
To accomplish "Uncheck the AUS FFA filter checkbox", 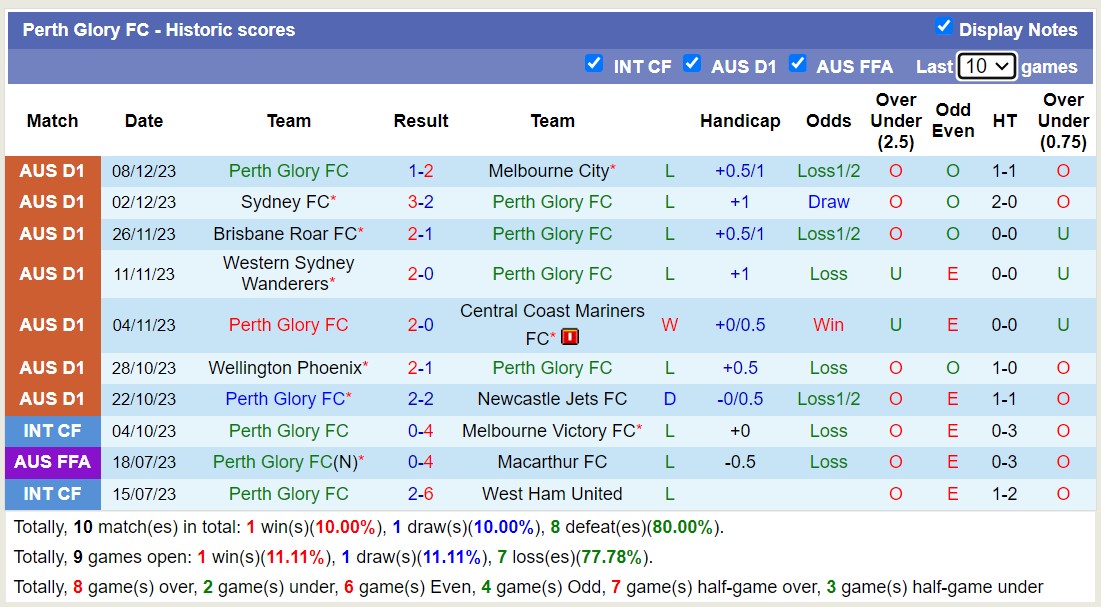I will pos(798,63).
